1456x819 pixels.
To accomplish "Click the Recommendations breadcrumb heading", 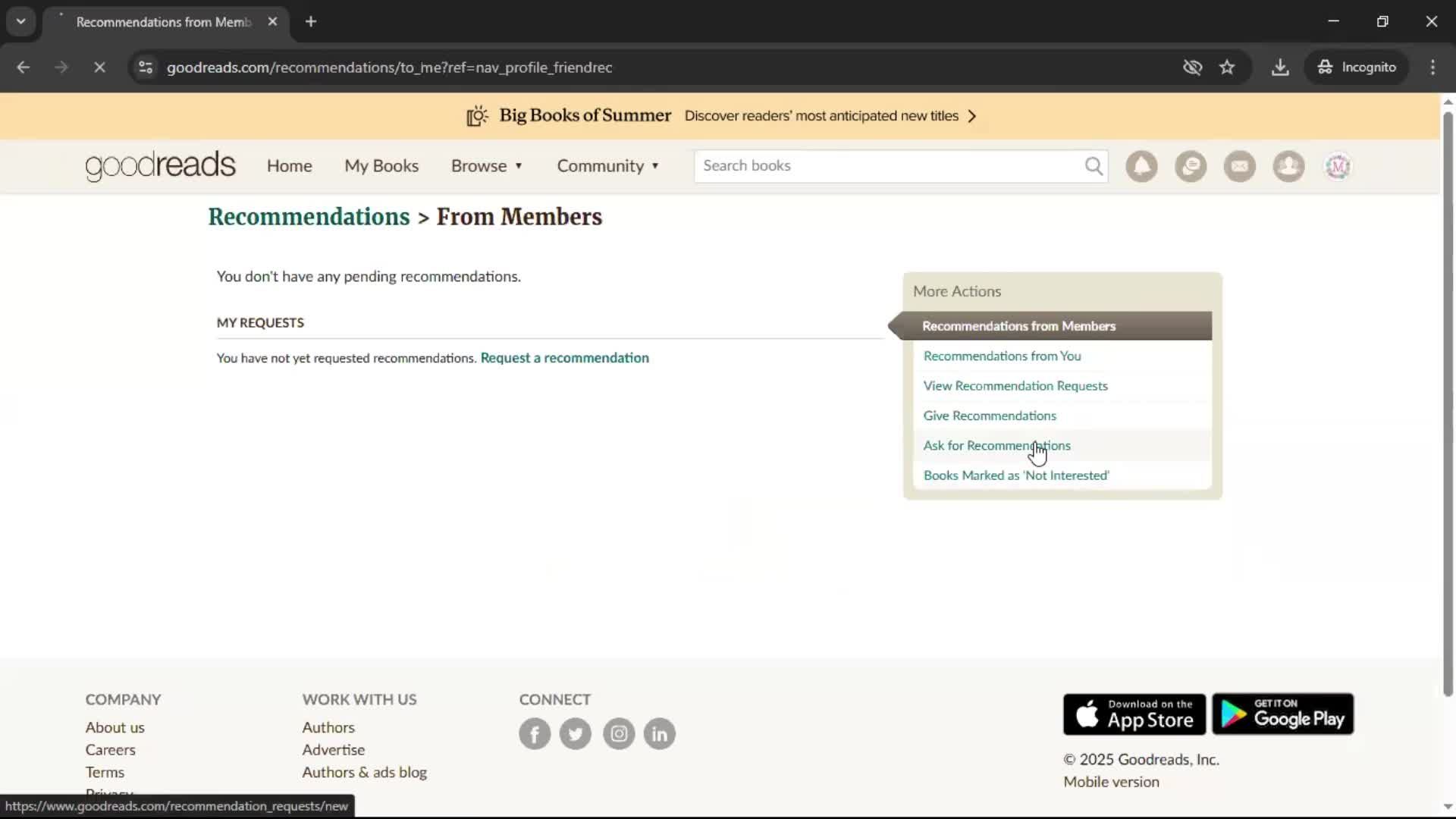I will click(x=309, y=217).
